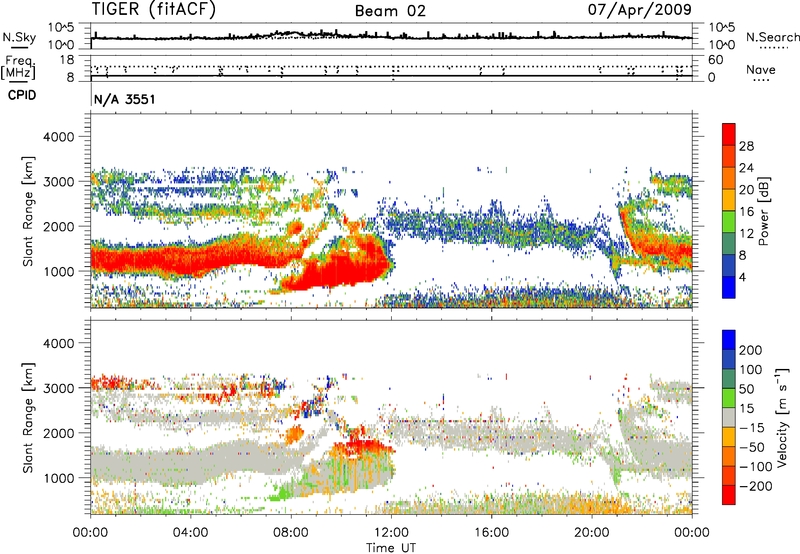Click the 'Nave' legend label
Viewport: 800px width, 554px height.
point(761,70)
